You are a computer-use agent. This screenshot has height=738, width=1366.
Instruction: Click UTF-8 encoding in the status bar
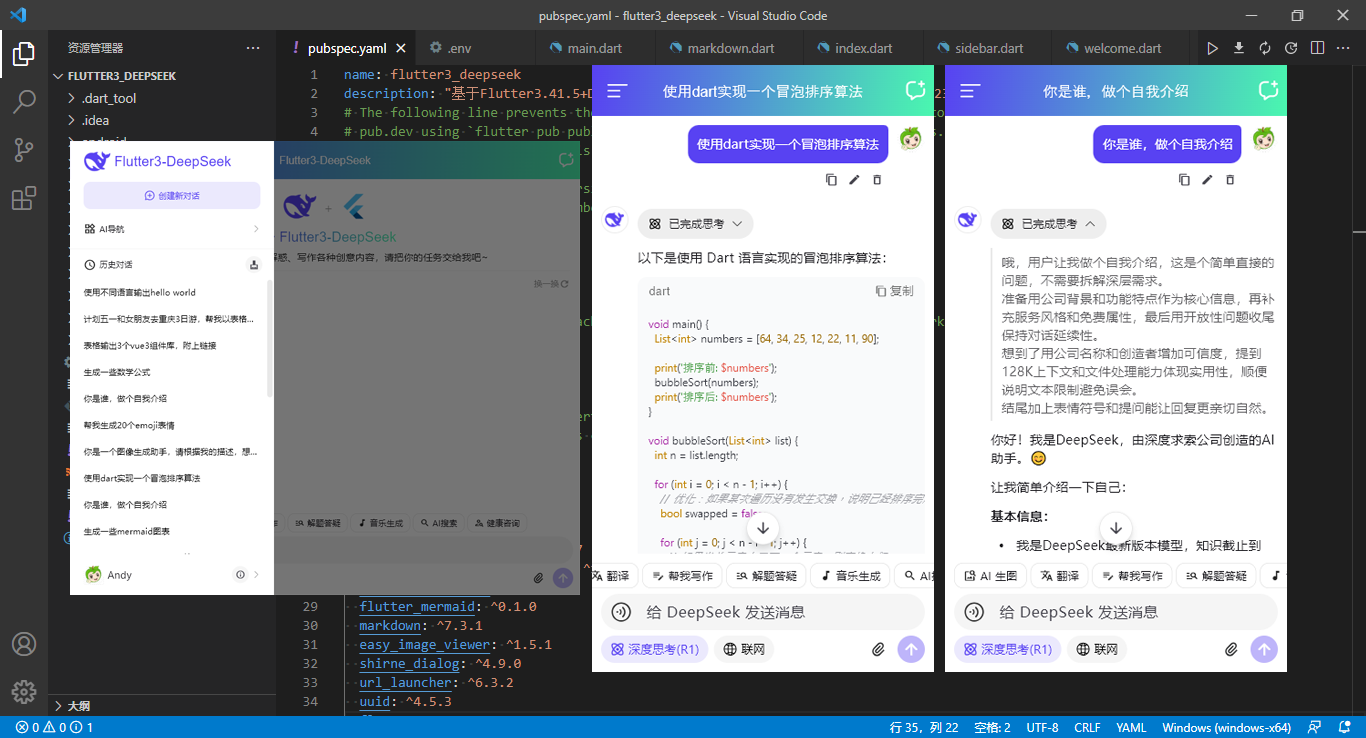click(1042, 727)
